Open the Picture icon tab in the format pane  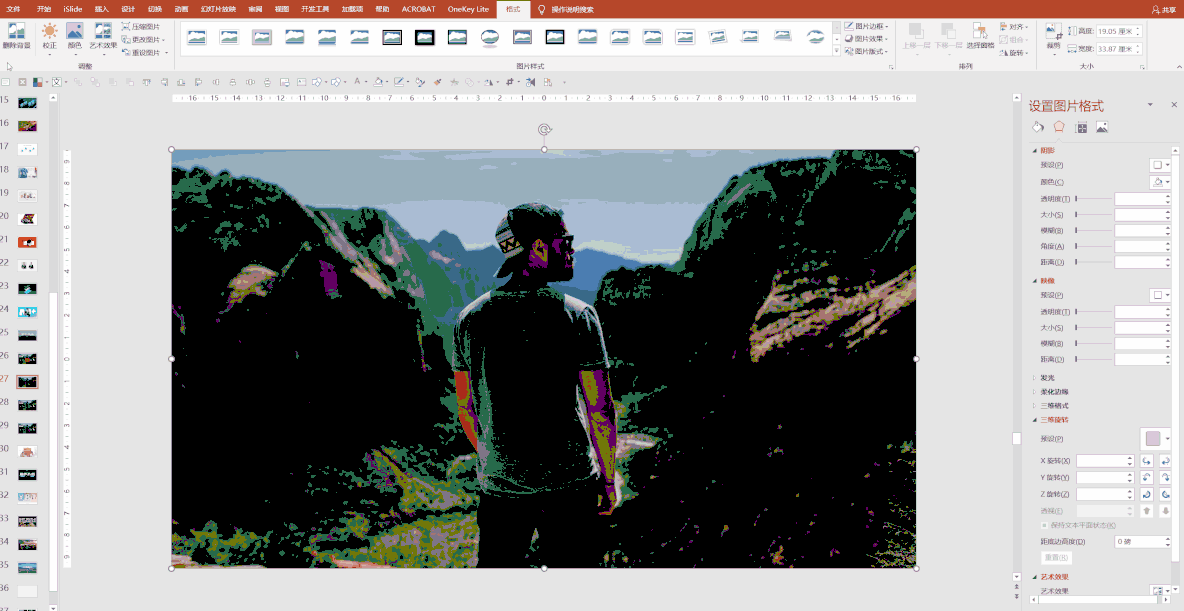tap(1102, 127)
